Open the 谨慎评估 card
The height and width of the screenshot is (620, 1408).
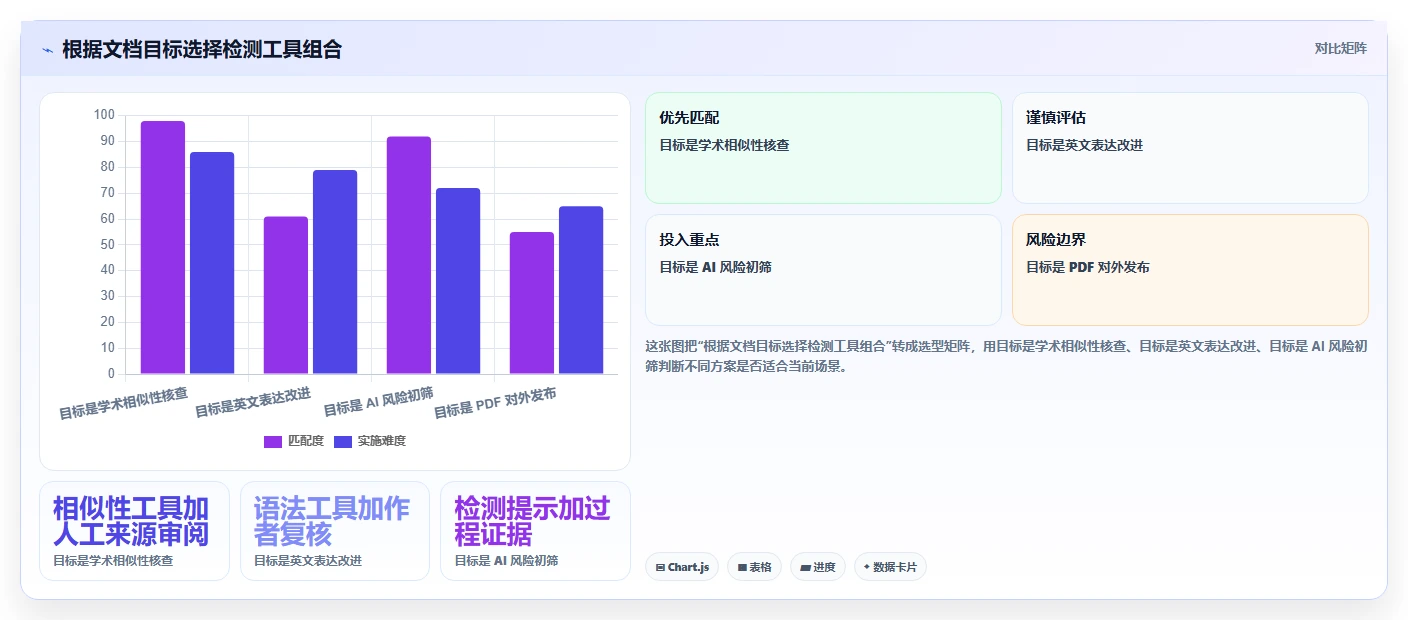tap(1190, 148)
